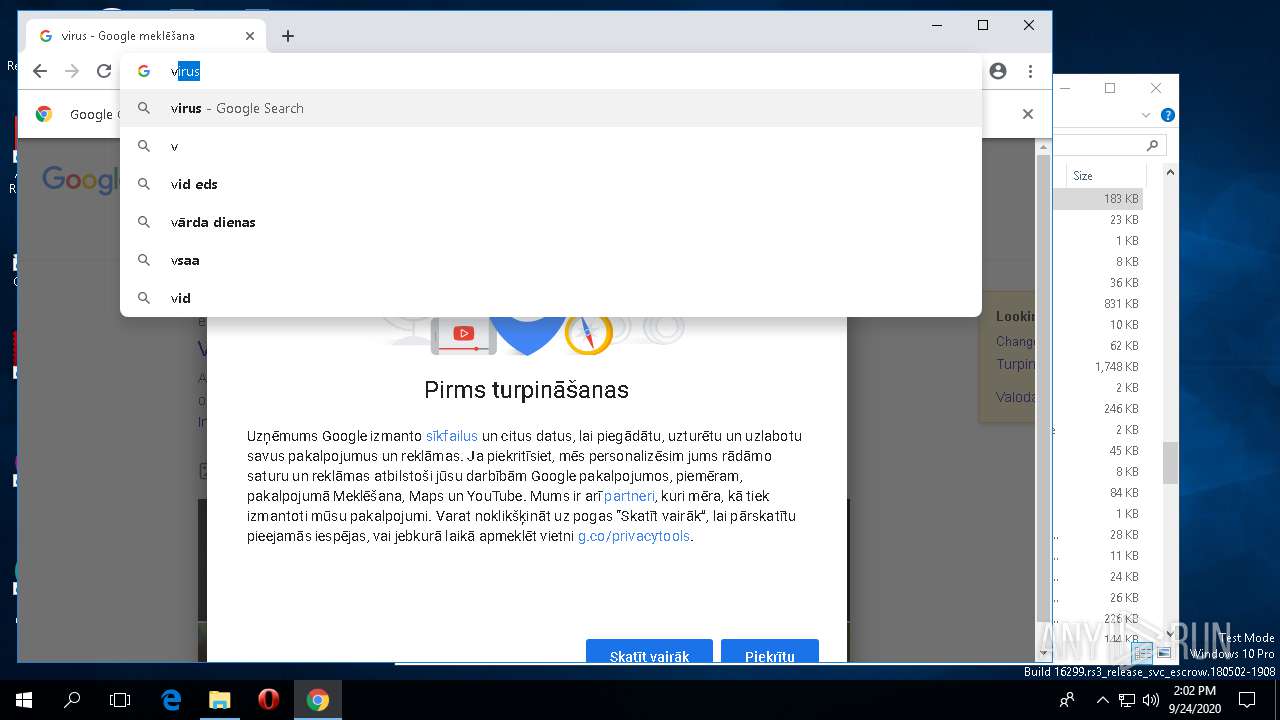Open the 'partneri' link
This screenshot has width=1280, height=720.
click(630, 496)
